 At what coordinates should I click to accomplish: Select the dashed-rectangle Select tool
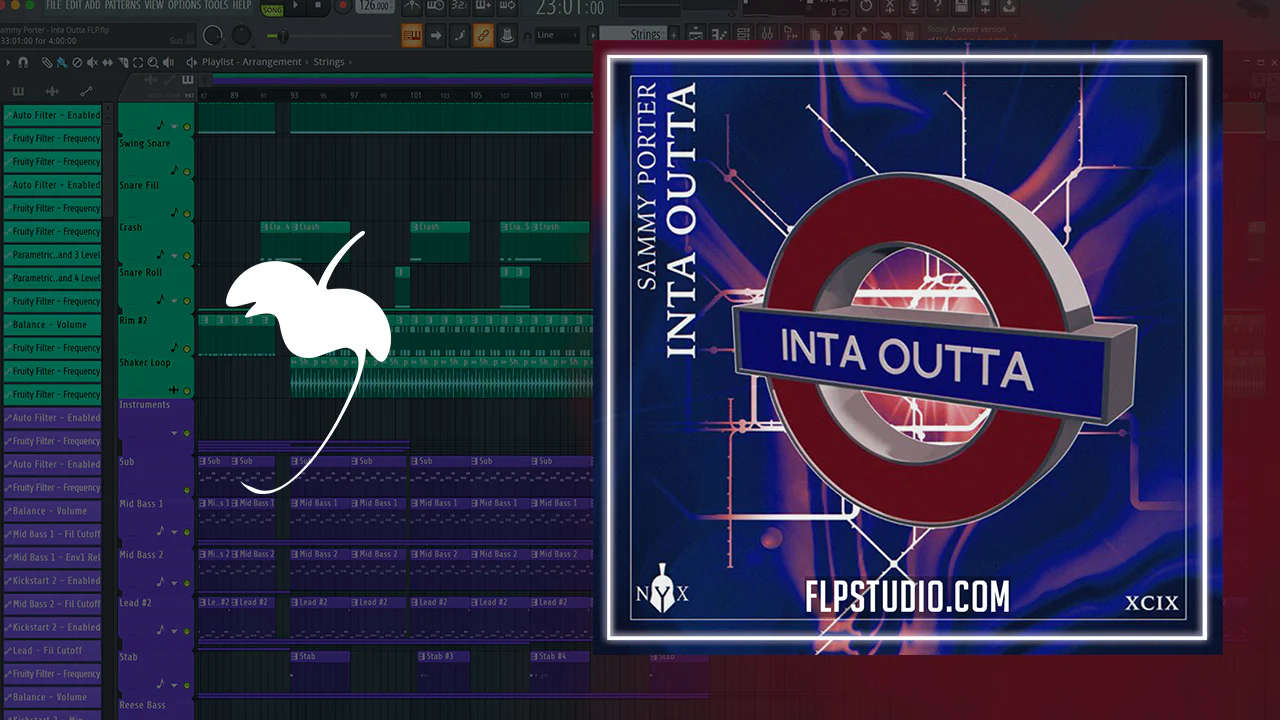point(137,62)
